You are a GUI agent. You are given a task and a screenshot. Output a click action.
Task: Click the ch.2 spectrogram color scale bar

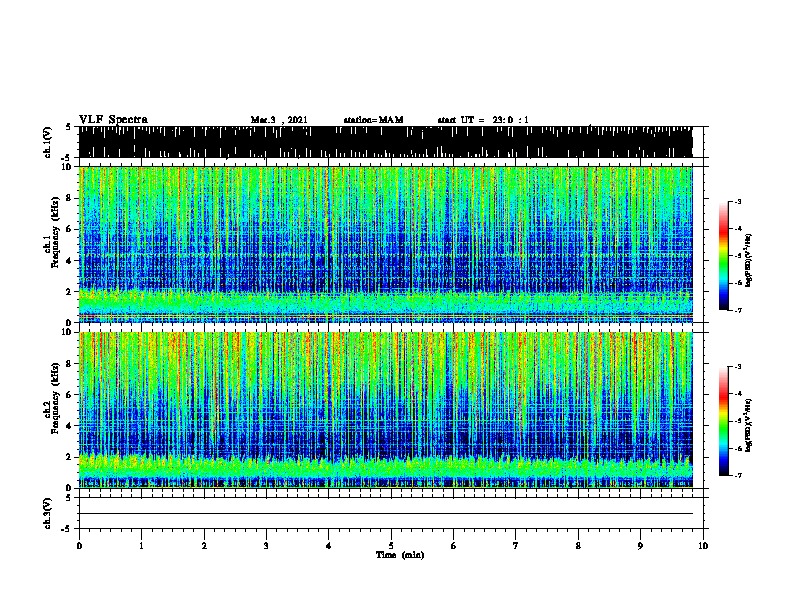pyautogui.click(x=723, y=421)
